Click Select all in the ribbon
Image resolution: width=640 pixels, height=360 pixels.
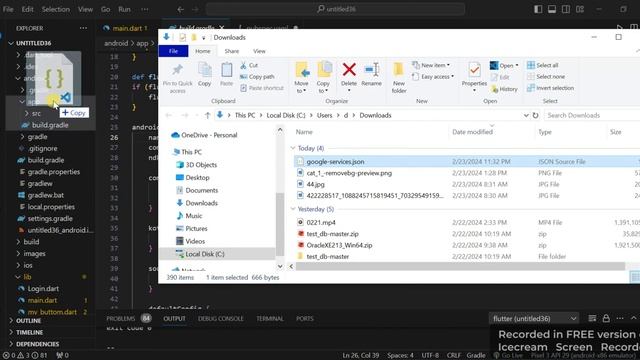542,65
